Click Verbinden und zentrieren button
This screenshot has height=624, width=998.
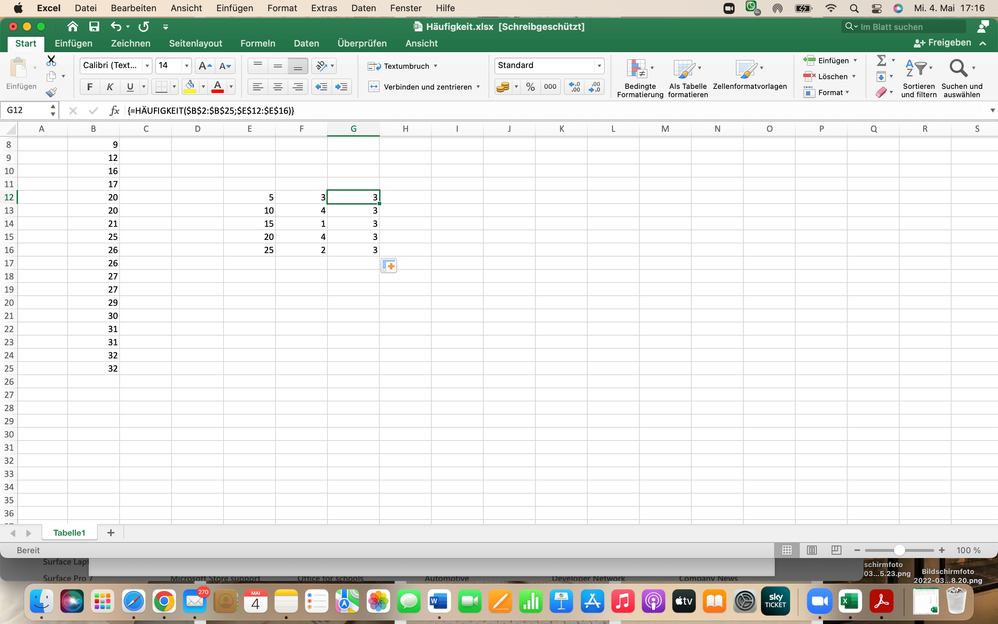pyautogui.click(x=423, y=87)
